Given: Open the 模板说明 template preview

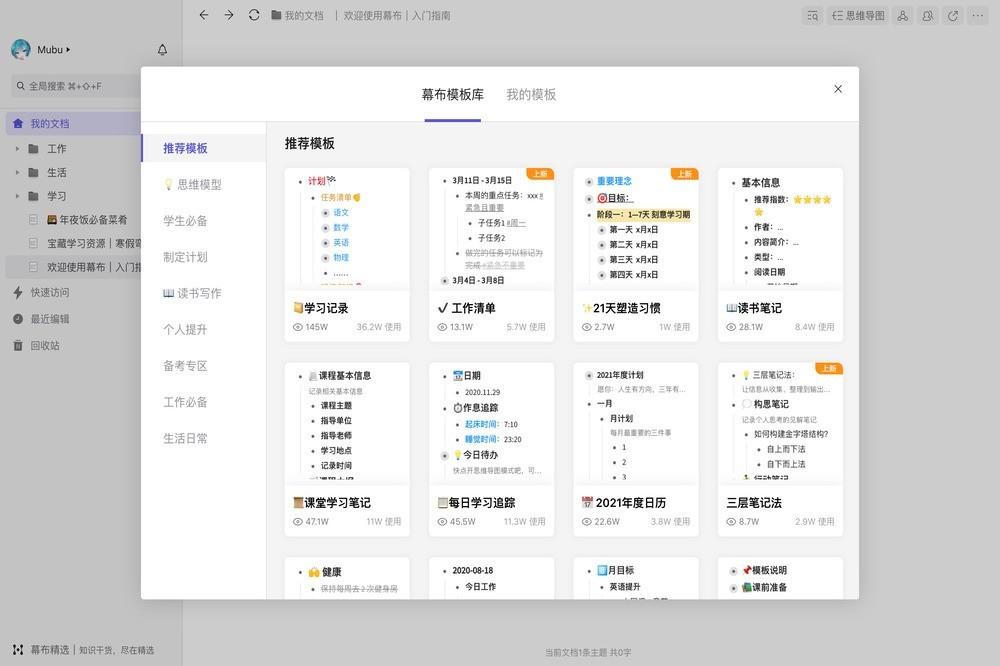Looking at the screenshot, I should pyautogui.click(x=781, y=578).
